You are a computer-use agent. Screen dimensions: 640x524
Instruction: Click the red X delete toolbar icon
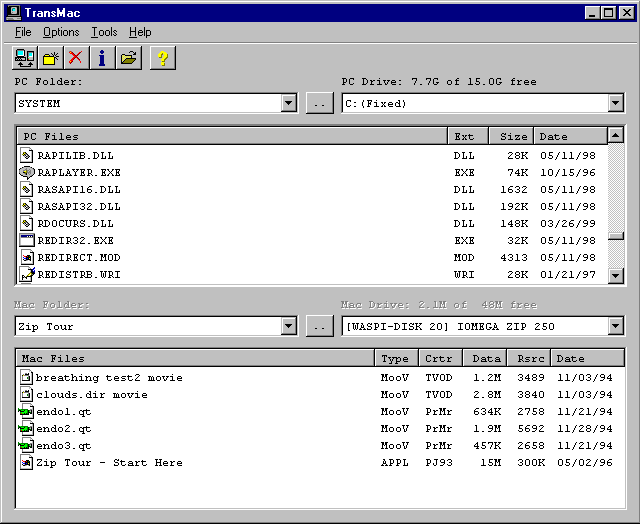tap(76, 58)
